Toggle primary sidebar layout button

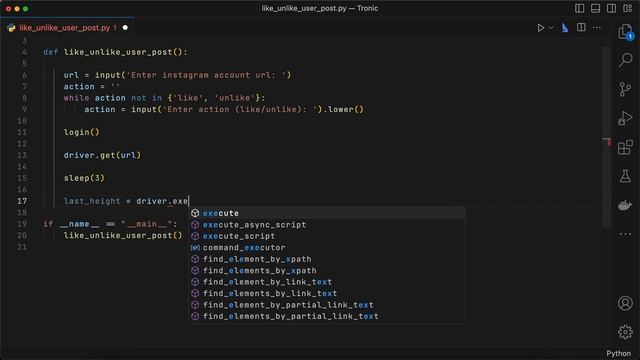579,8
